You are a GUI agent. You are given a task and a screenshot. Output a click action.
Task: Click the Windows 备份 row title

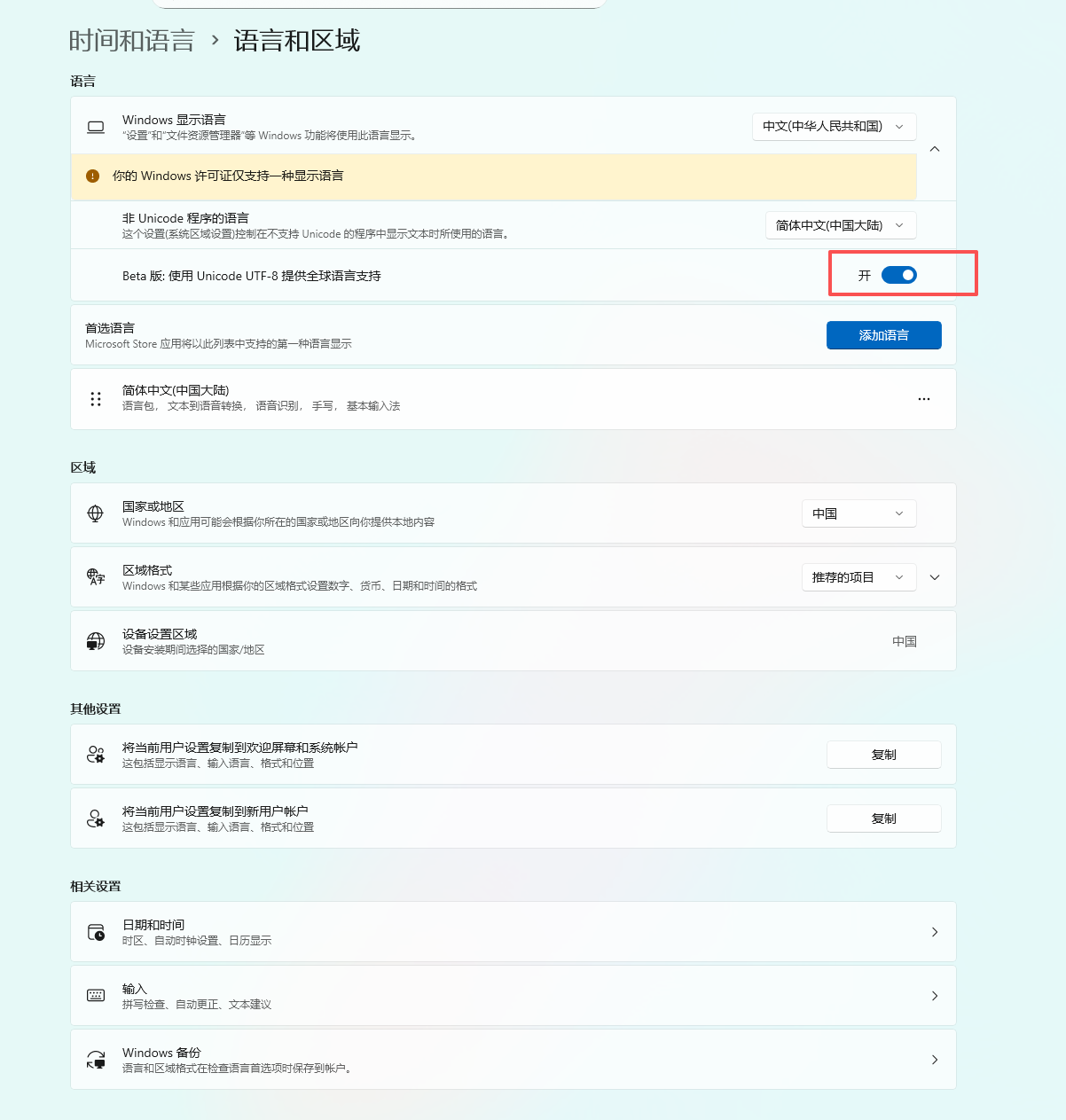click(x=161, y=1053)
